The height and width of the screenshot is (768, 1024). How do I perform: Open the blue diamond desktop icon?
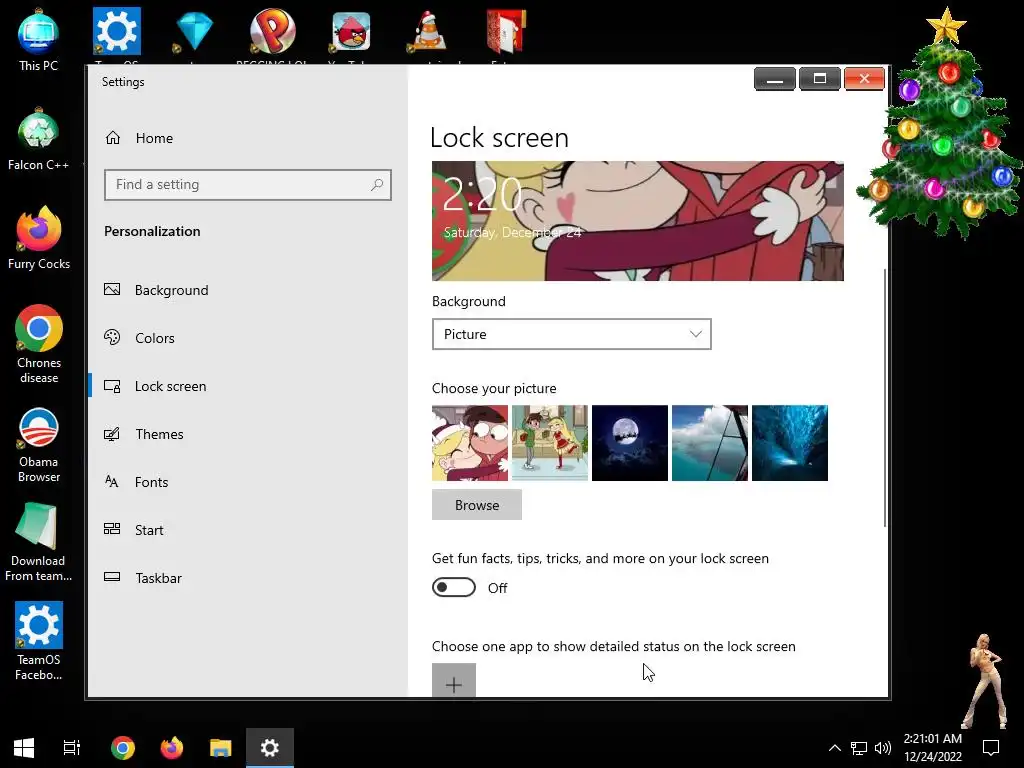point(194,33)
